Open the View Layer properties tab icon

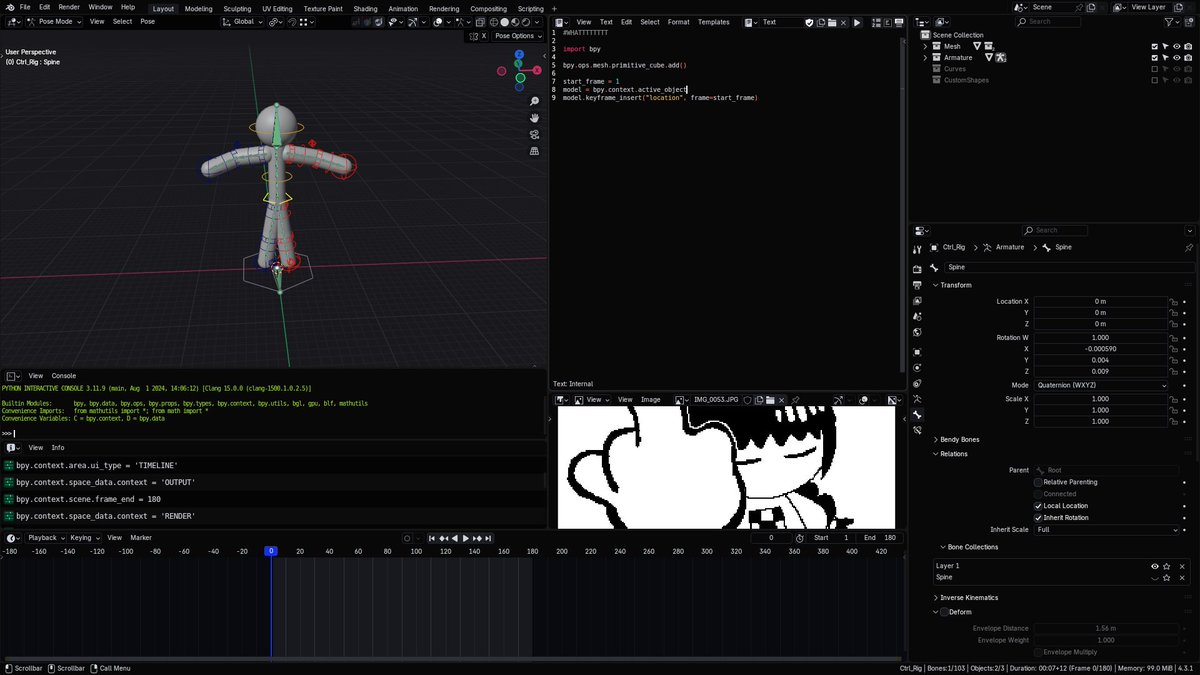pyautogui.click(x=918, y=301)
